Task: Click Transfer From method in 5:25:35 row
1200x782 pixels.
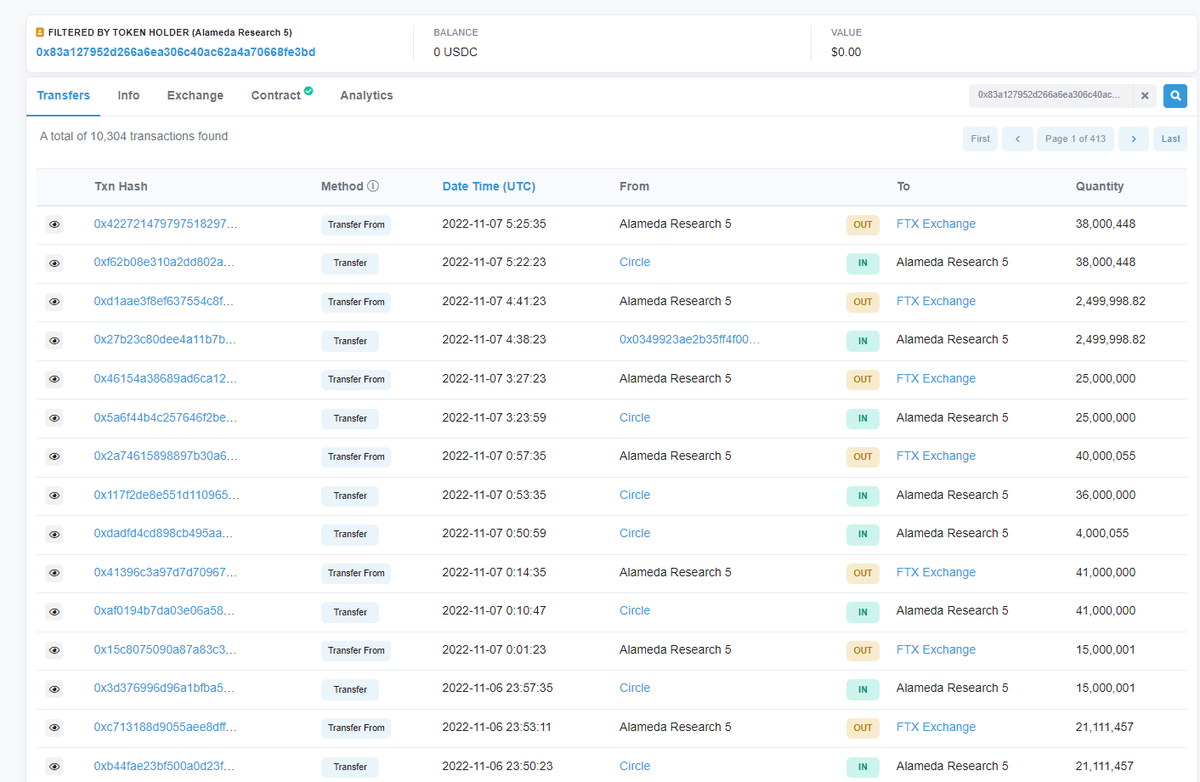Action: coord(356,225)
